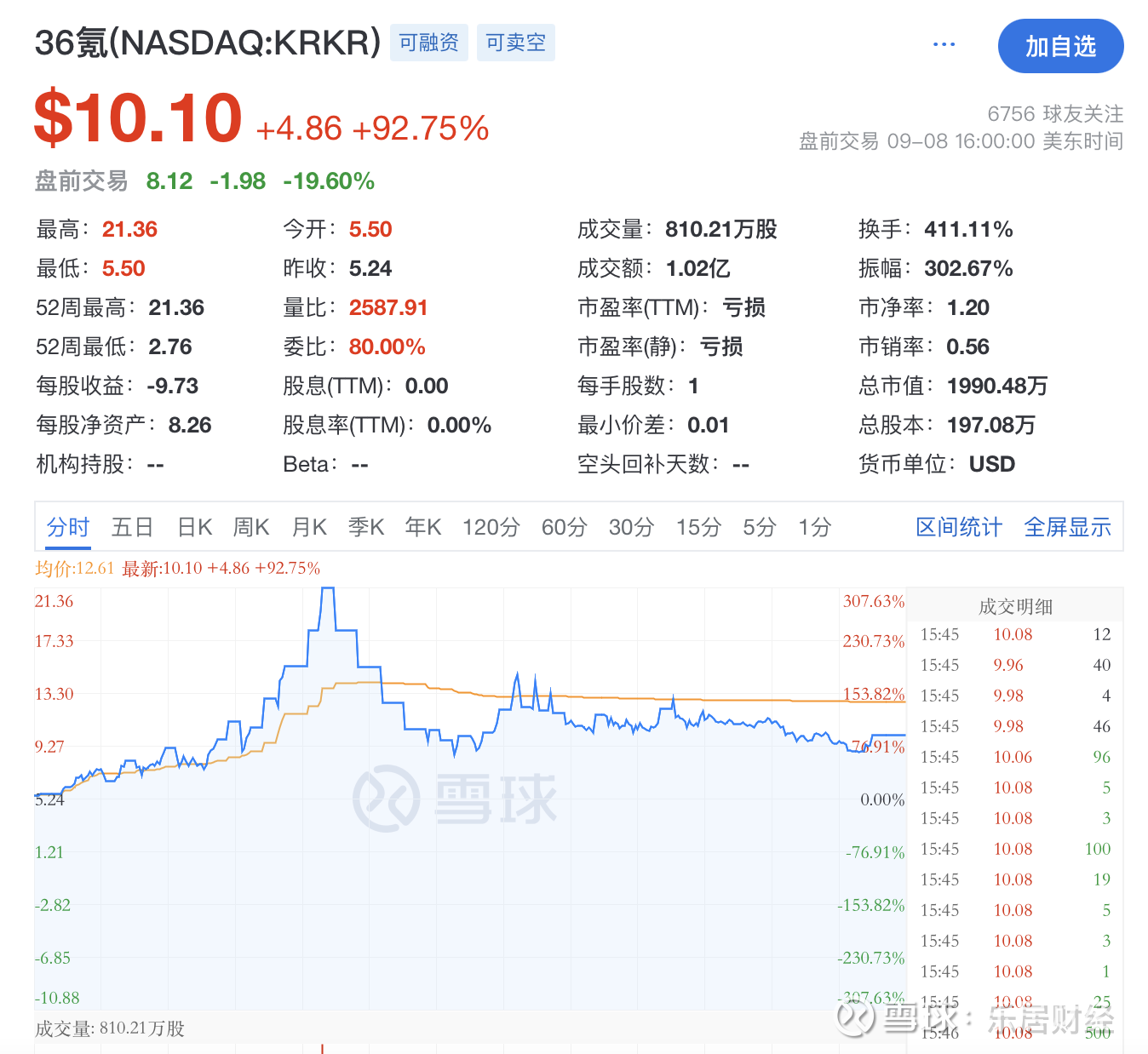
Task: Click the peak of the blue price line
Action: pos(327,588)
